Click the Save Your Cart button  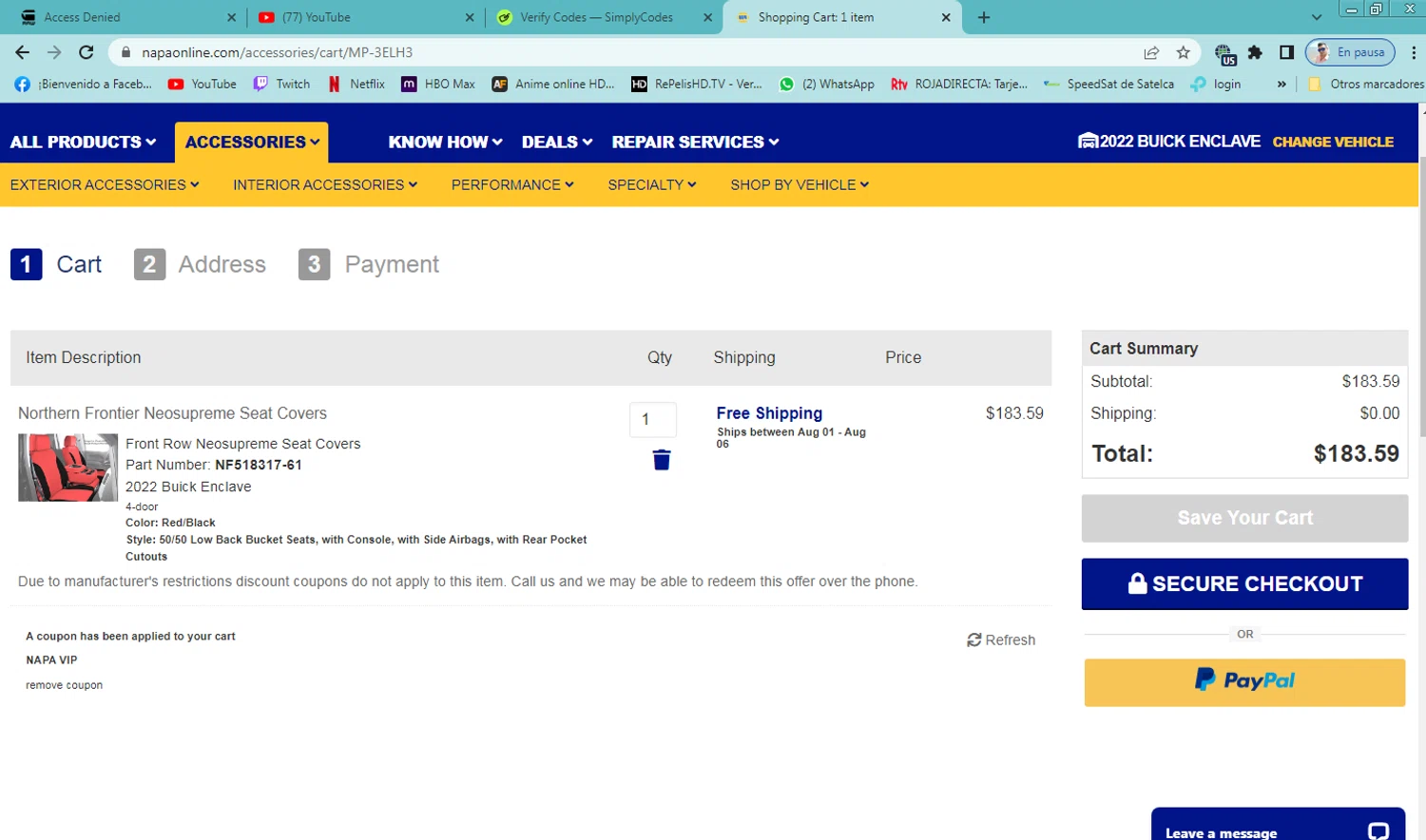(1244, 518)
